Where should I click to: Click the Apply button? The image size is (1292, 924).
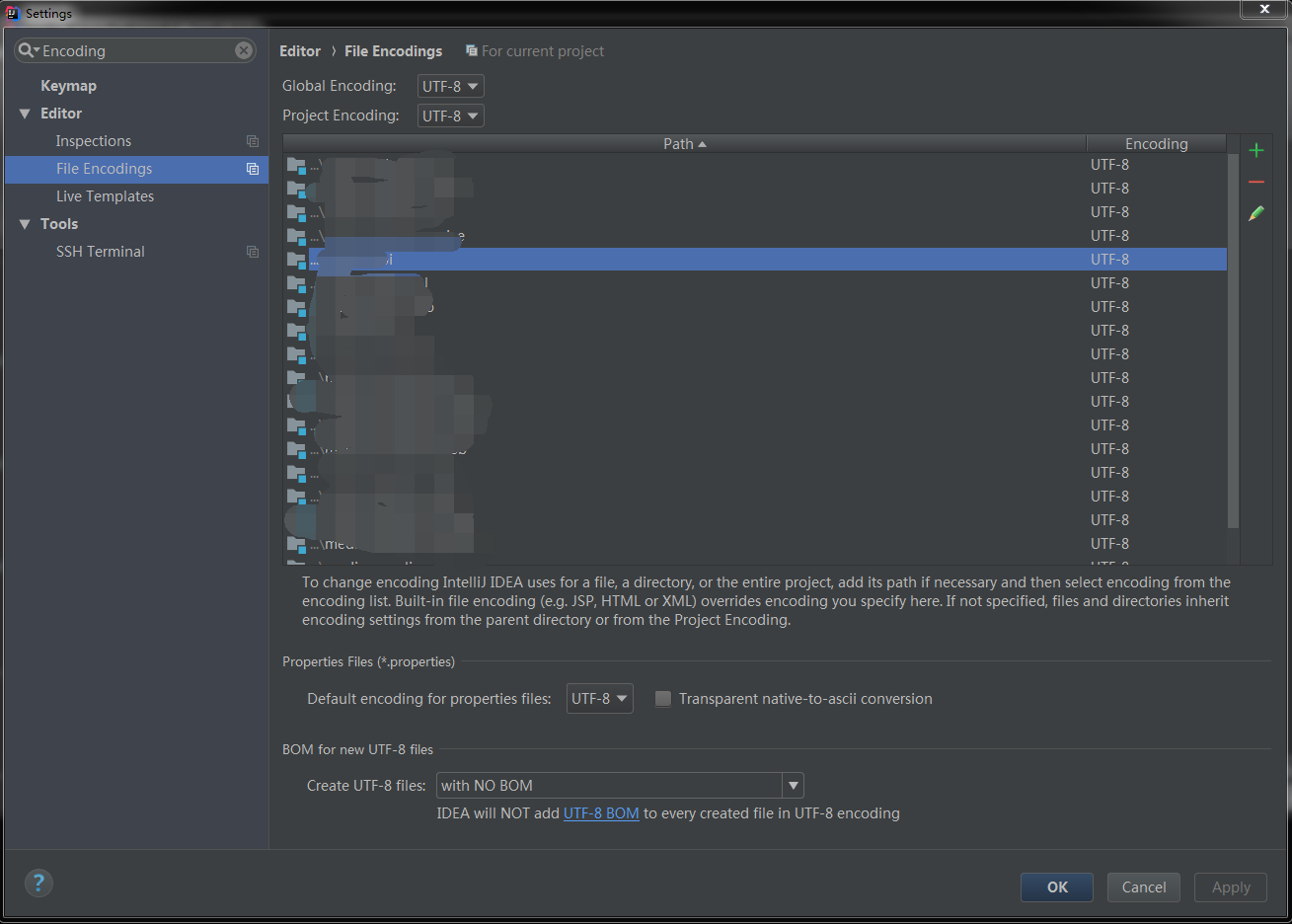[x=1231, y=886]
